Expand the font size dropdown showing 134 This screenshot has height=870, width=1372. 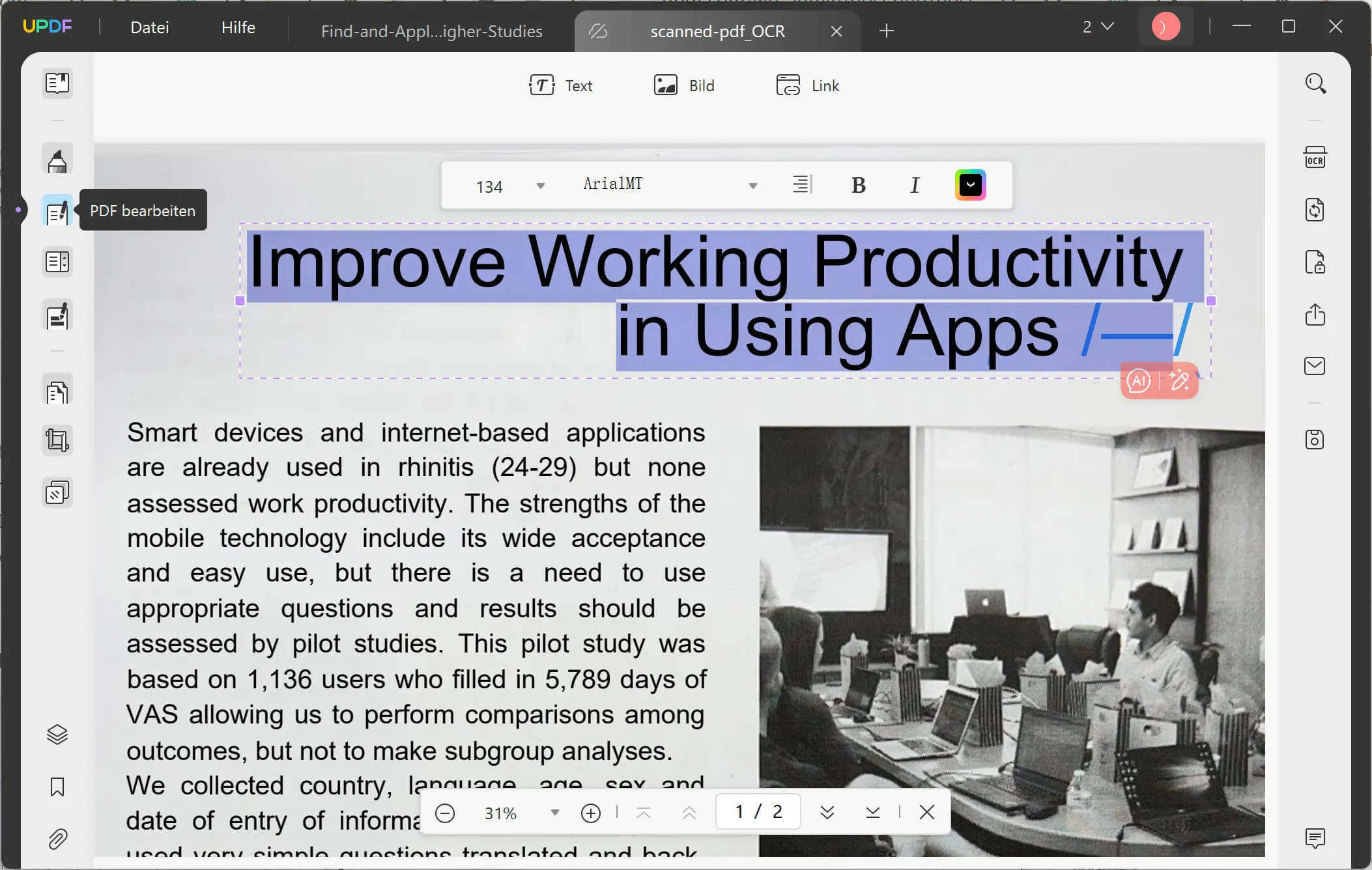[x=541, y=185]
